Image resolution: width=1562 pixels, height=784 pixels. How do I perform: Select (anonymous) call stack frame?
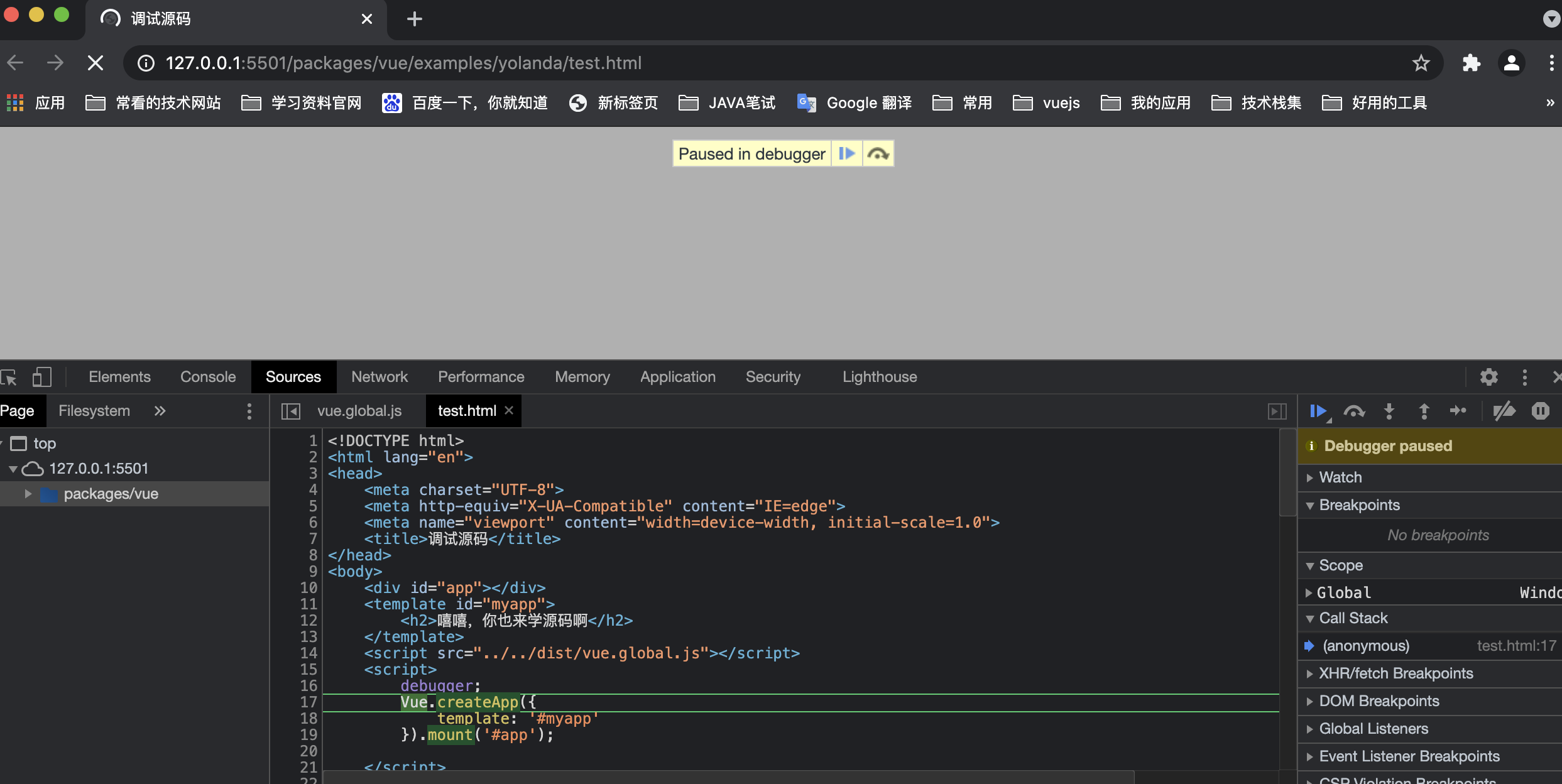coord(1365,646)
